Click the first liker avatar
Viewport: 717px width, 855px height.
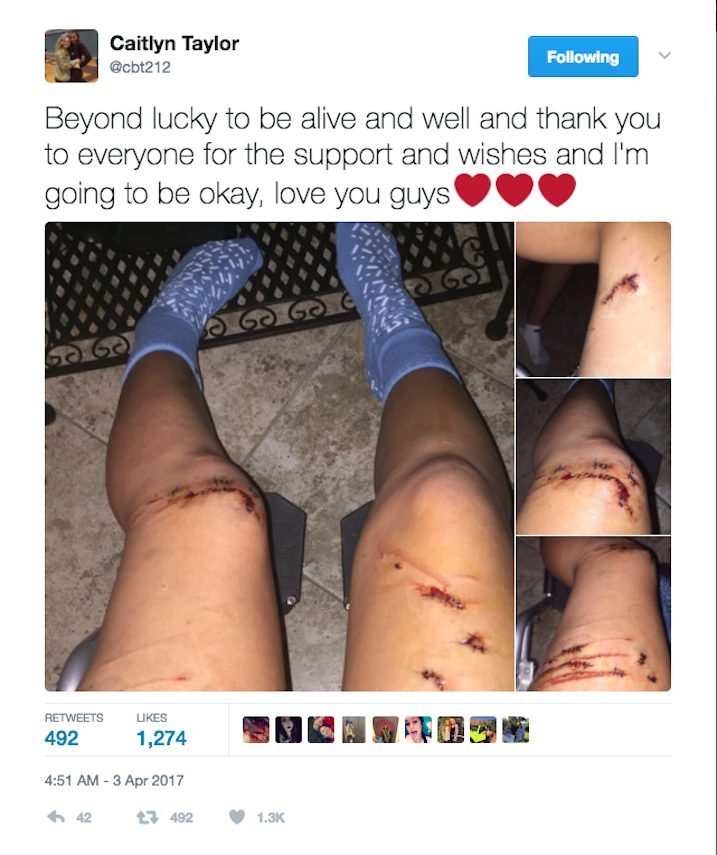(x=256, y=730)
